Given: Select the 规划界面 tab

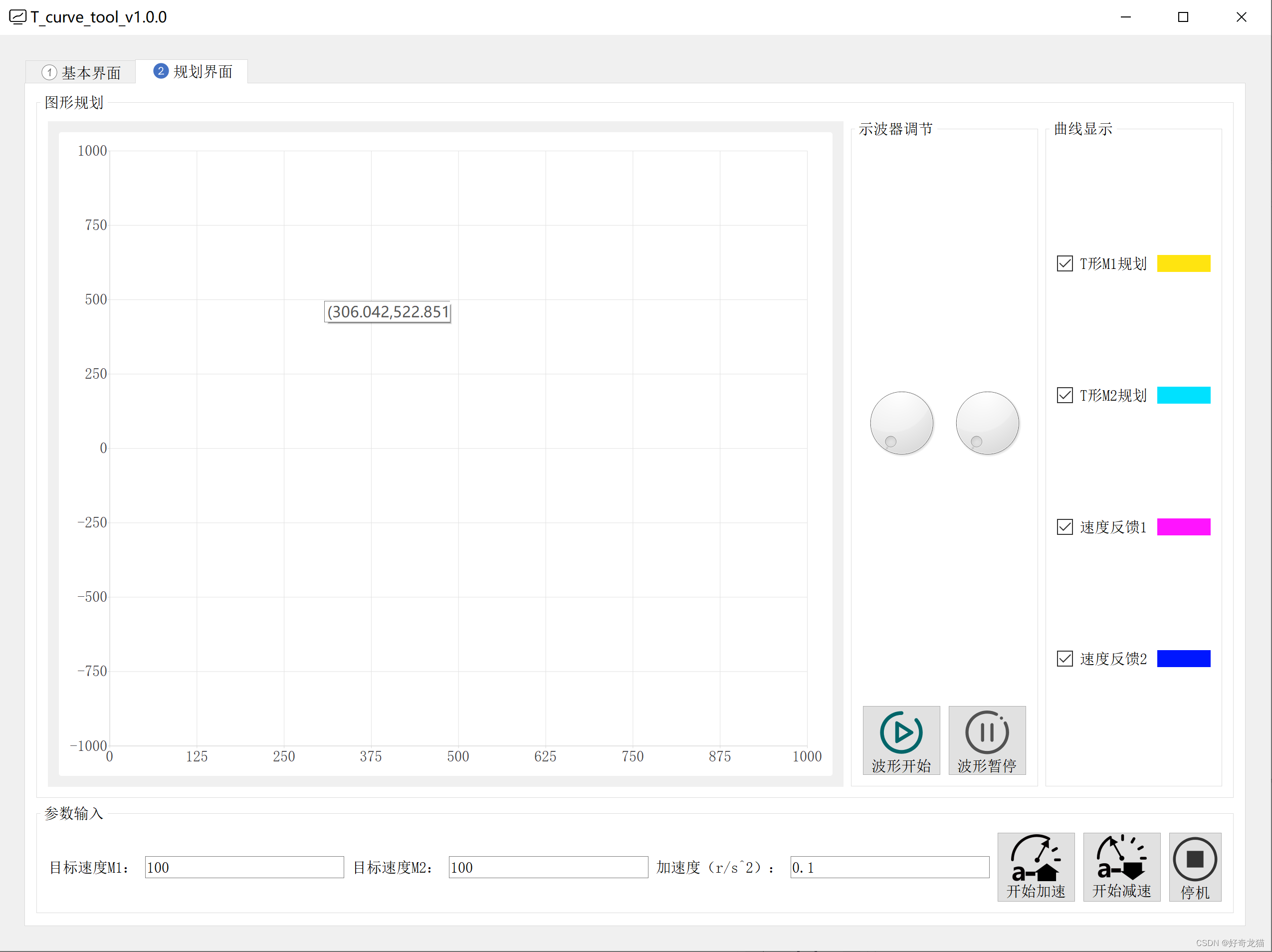Looking at the screenshot, I should [193, 71].
